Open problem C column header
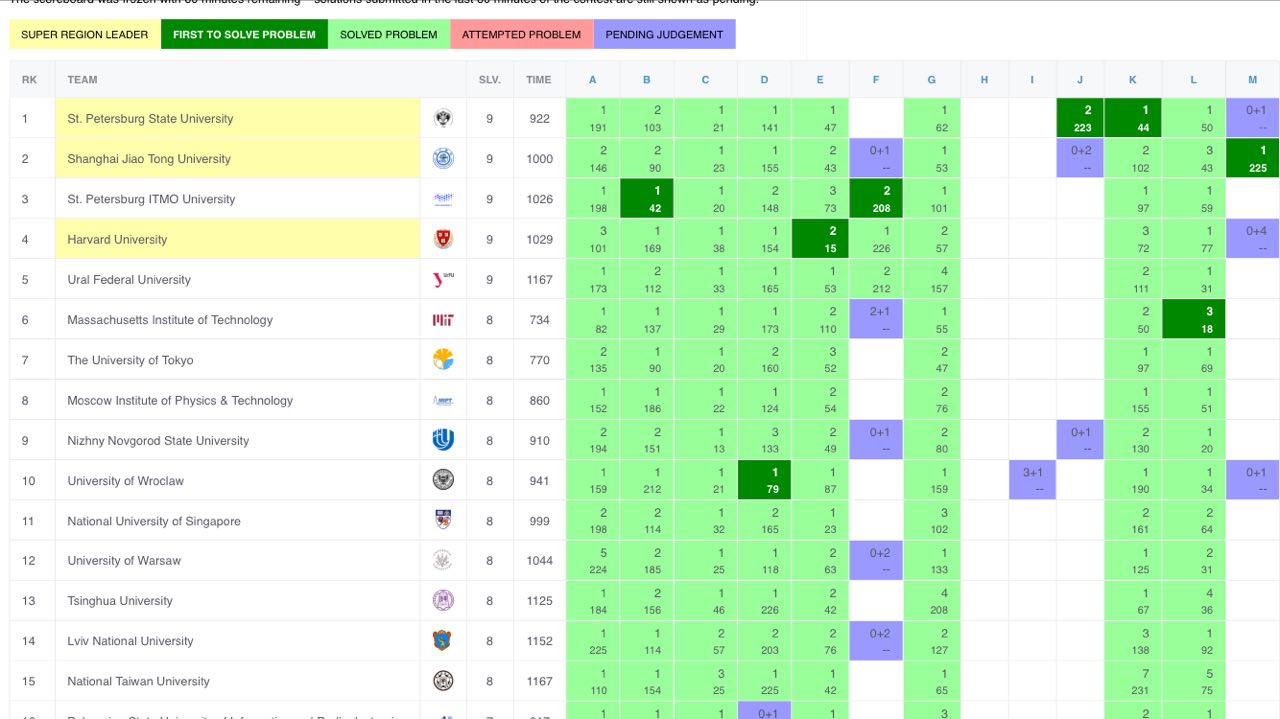This screenshot has width=1280, height=719. pyautogui.click(x=705, y=80)
